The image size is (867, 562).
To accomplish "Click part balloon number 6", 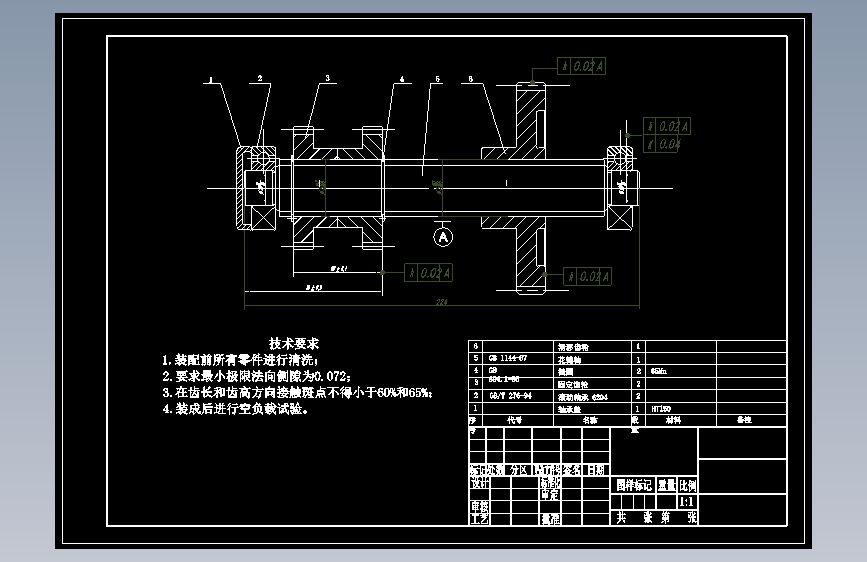I will (x=471, y=79).
